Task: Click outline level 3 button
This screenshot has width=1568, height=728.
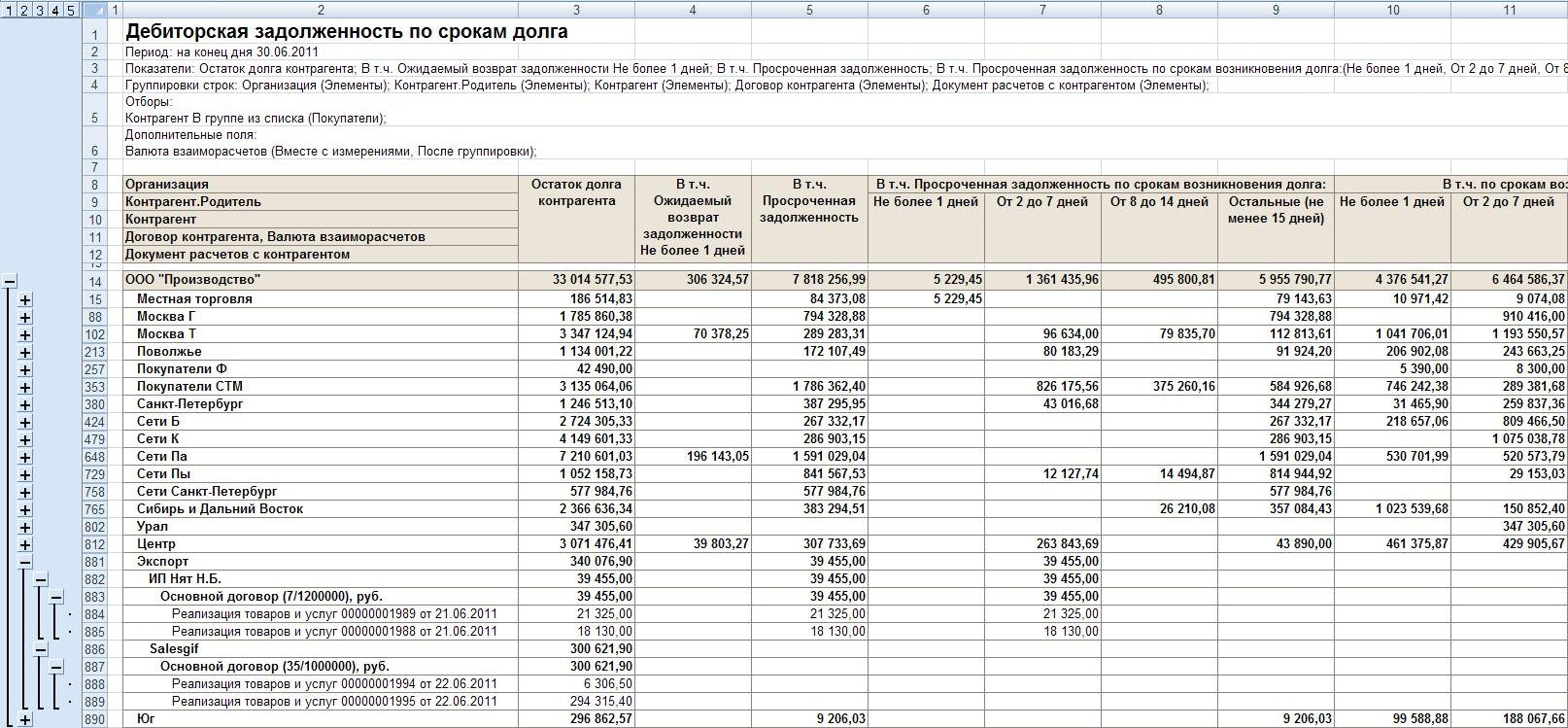Action: (x=40, y=10)
